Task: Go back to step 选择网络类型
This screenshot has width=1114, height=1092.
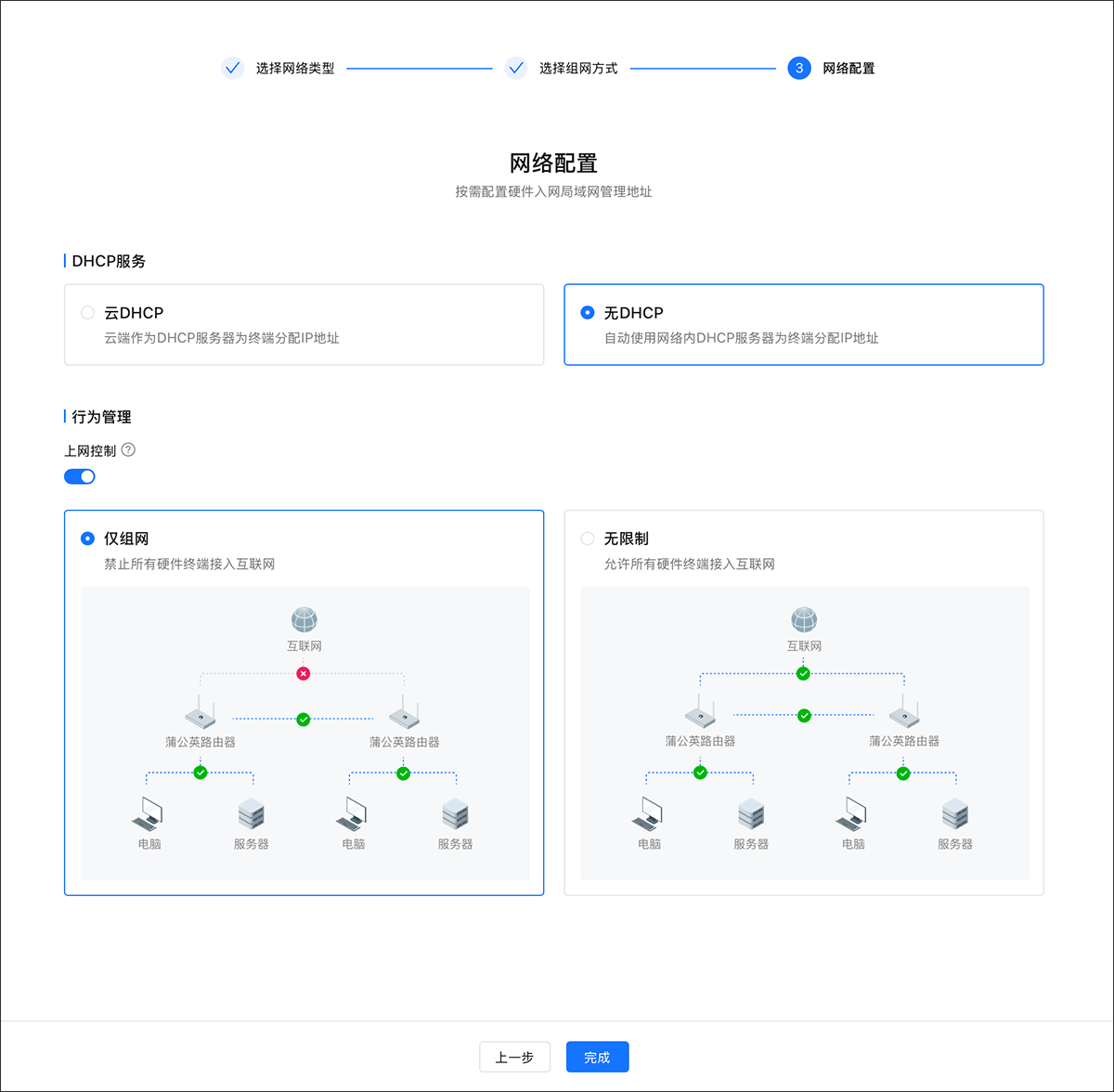Action: coord(233,68)
